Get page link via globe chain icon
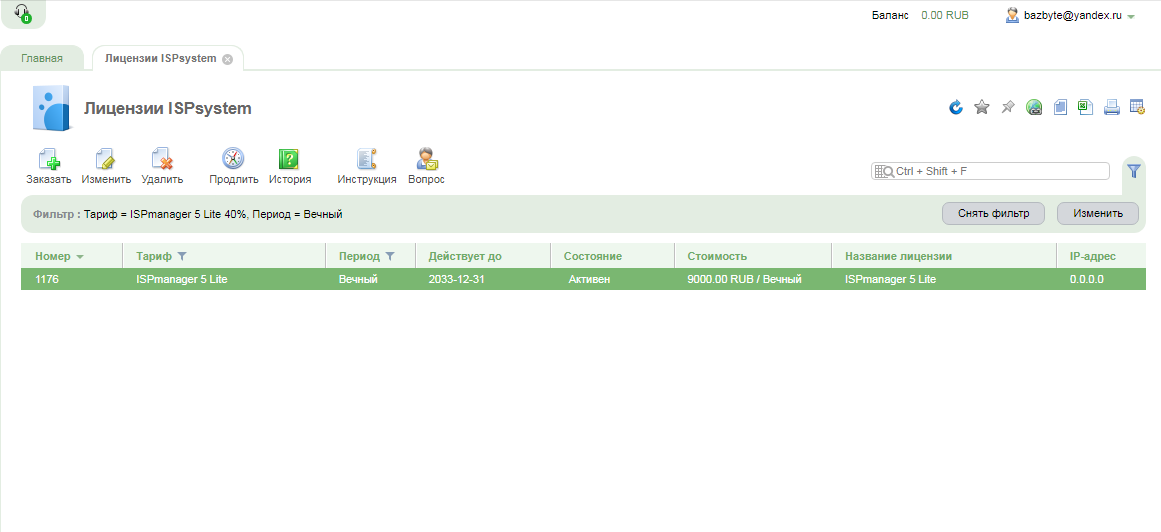1161x532 pixels. pos(1034,107)
